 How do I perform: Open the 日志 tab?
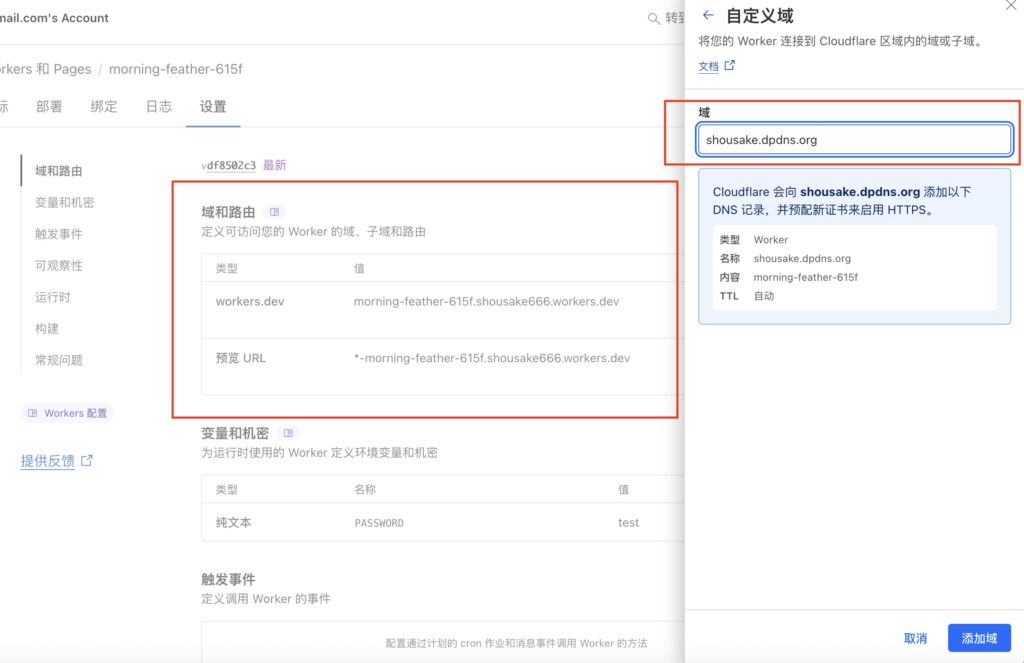[159, 106]
